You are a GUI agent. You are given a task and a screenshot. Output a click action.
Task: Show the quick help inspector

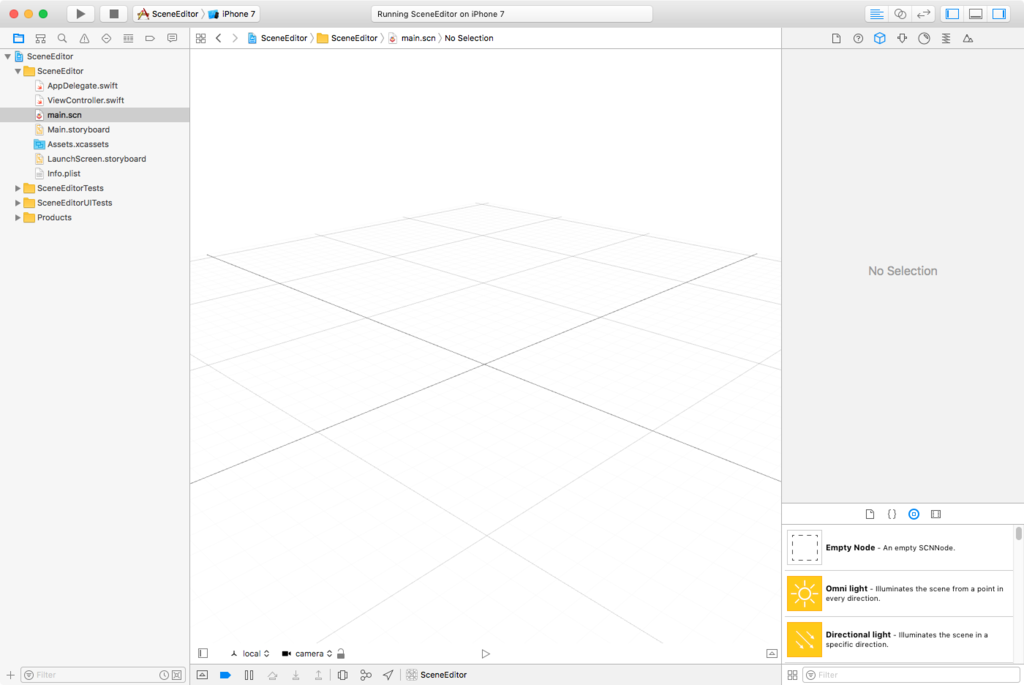pos(858,39)
